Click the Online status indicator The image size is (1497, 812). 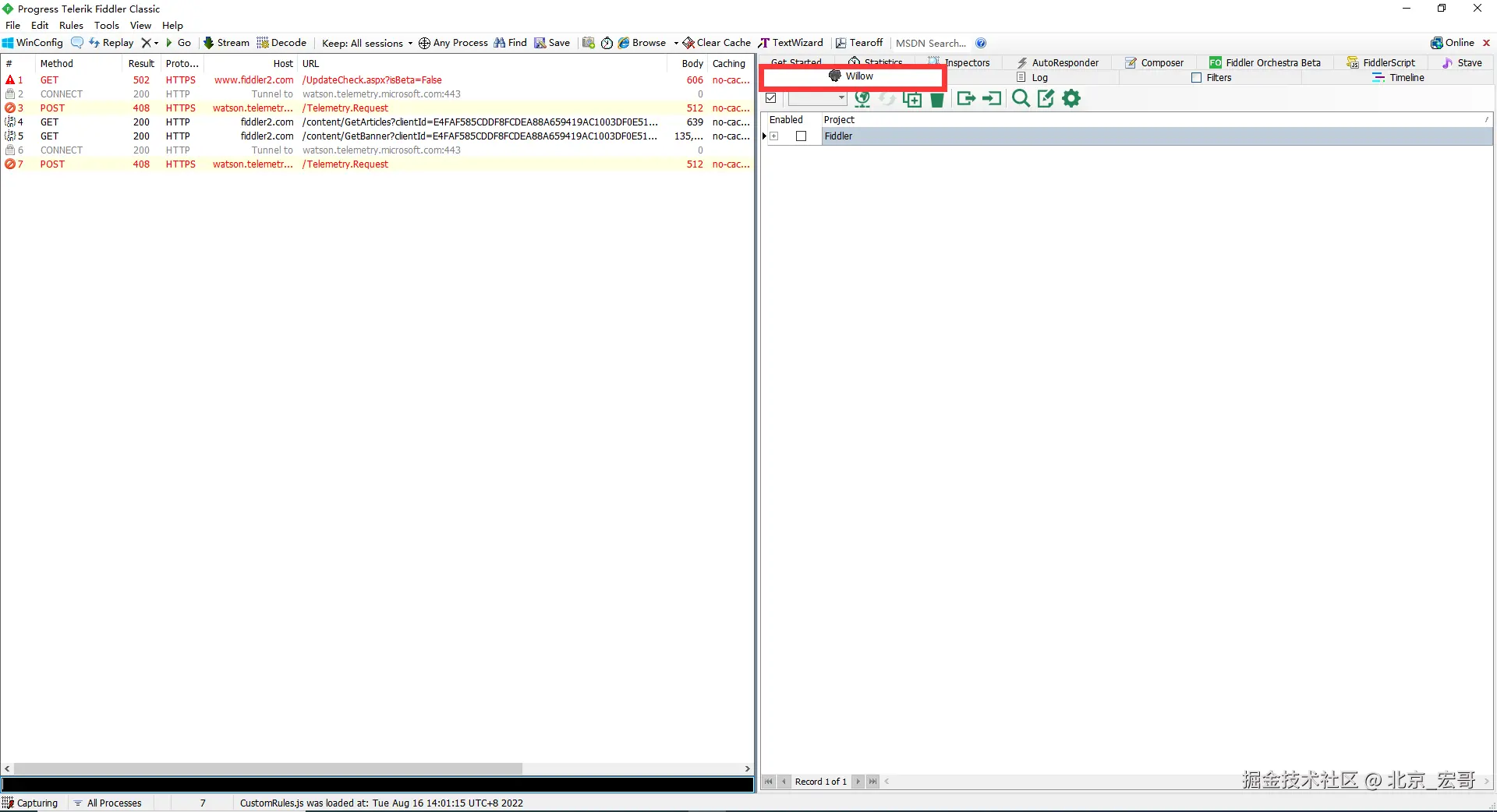point(1453,43)
